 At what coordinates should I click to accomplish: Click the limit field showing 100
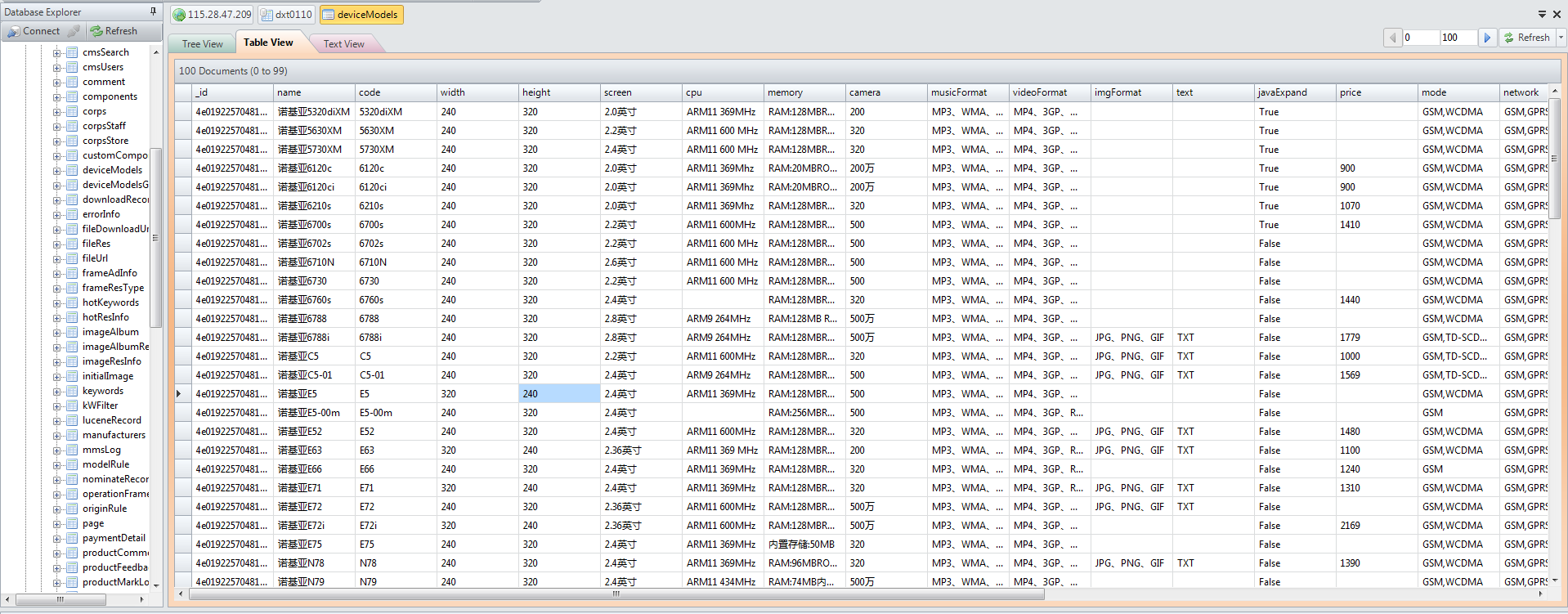[x=1458, y=38]
